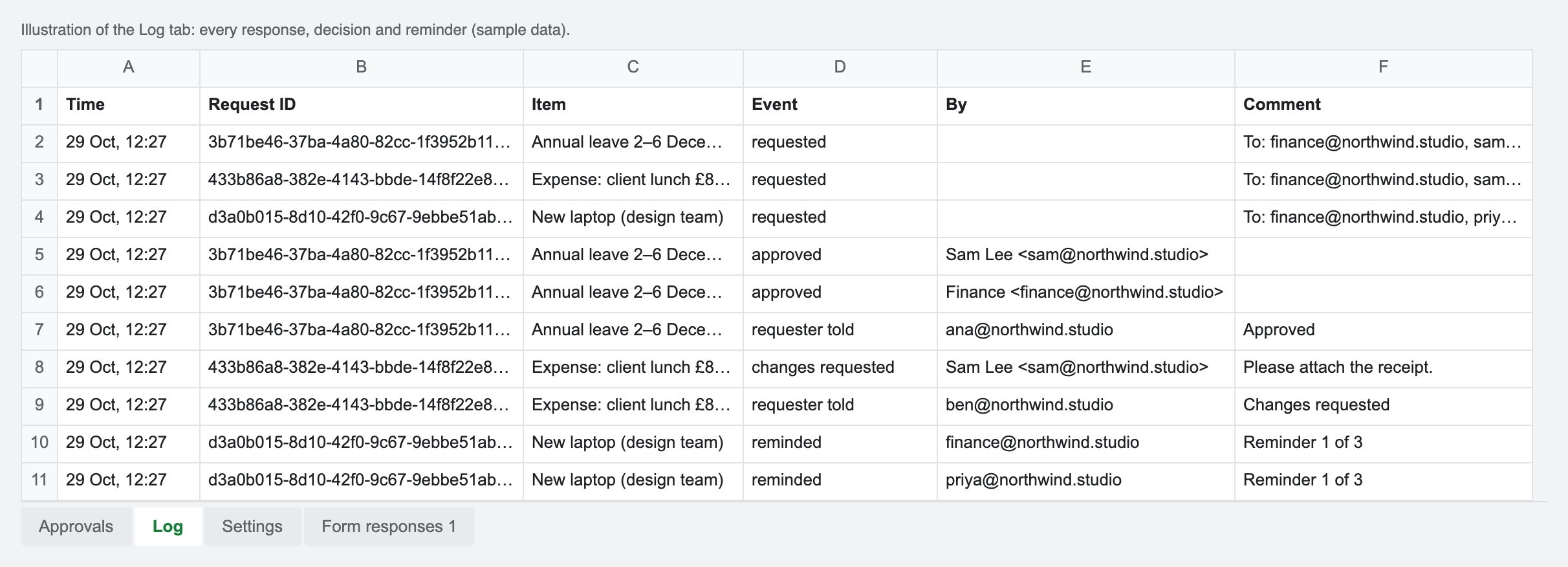Viewport: 1568px width, 567px height.
Task: Select 'New laptop (design team)' in row 4
Action: click(633, 219)
